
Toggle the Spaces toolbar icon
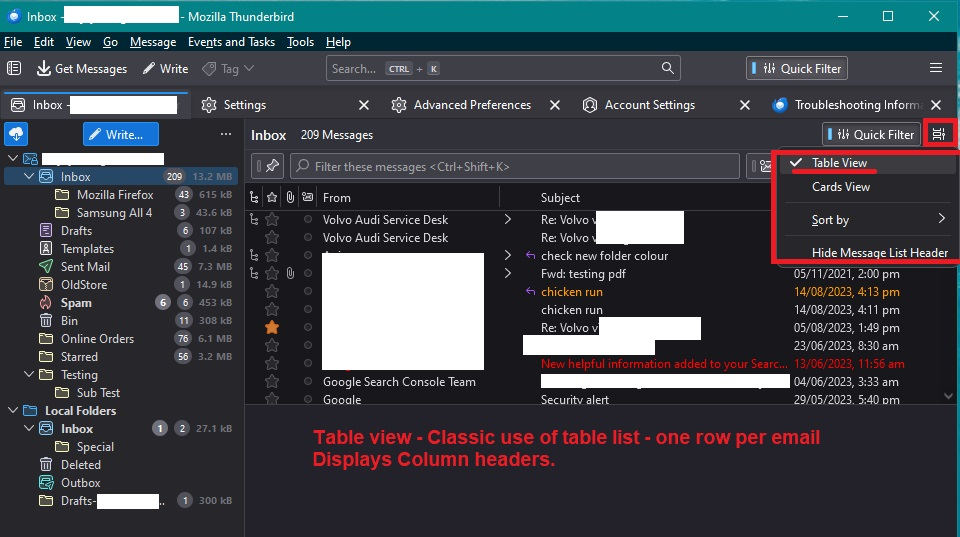click(14, 69)
